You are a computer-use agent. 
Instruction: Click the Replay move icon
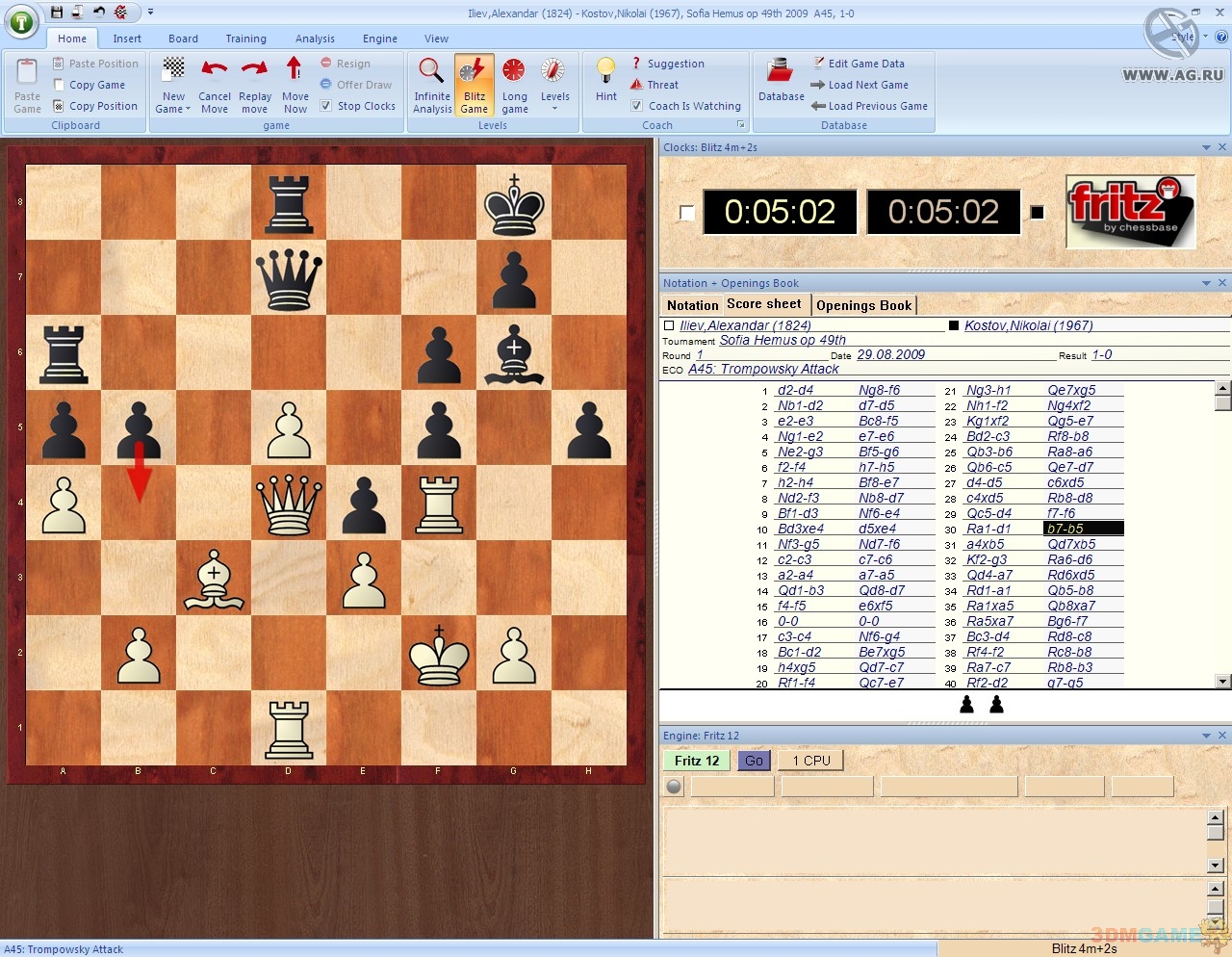pos(254,70)
